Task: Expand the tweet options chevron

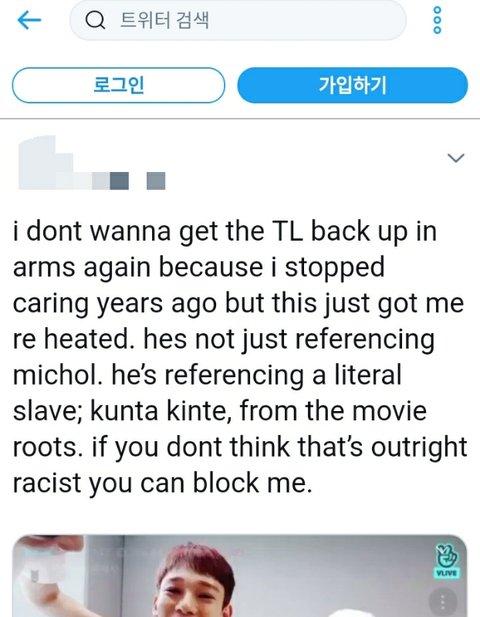Action: [x=456, y=158]
